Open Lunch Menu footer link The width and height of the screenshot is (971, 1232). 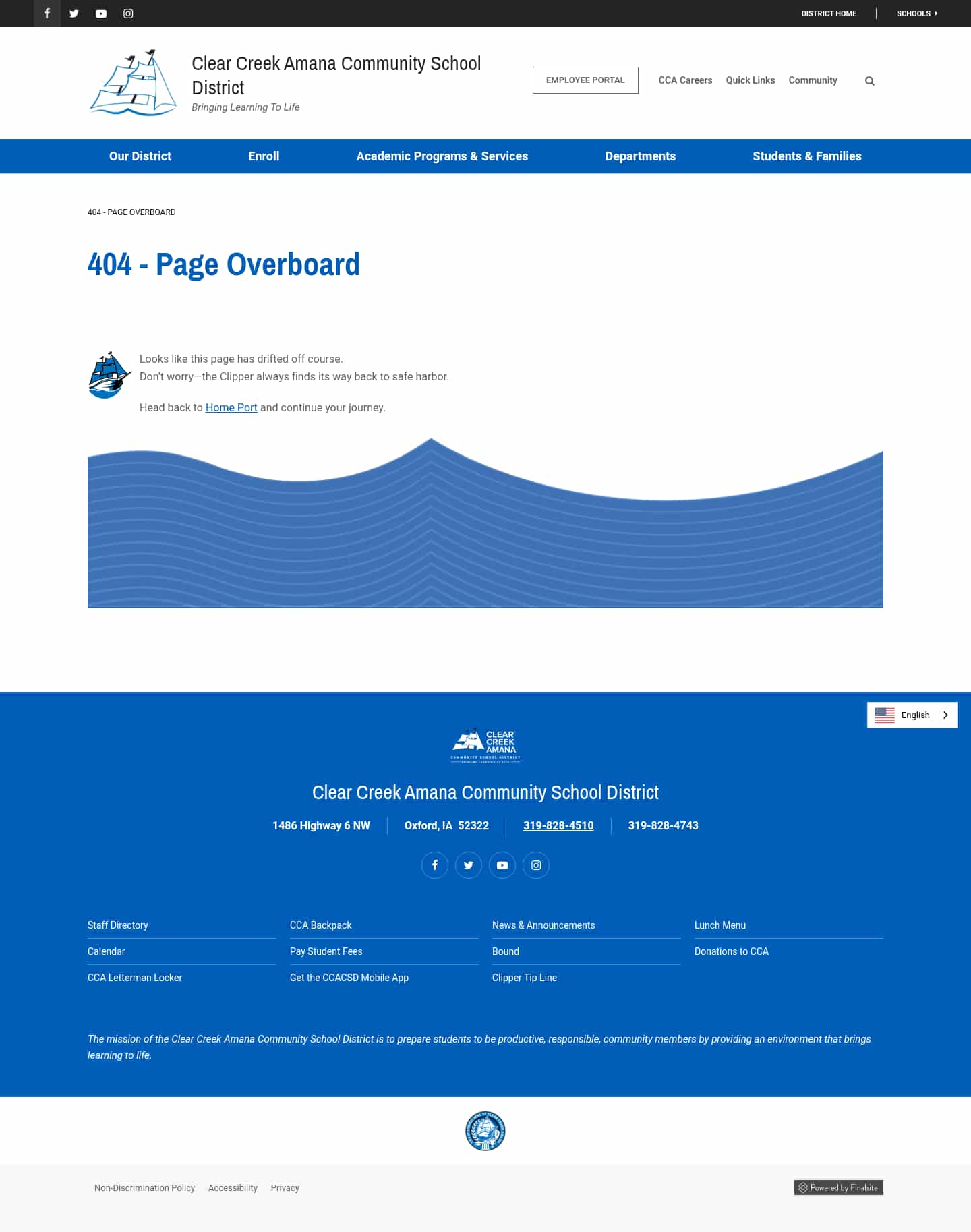tap(720, 925)
